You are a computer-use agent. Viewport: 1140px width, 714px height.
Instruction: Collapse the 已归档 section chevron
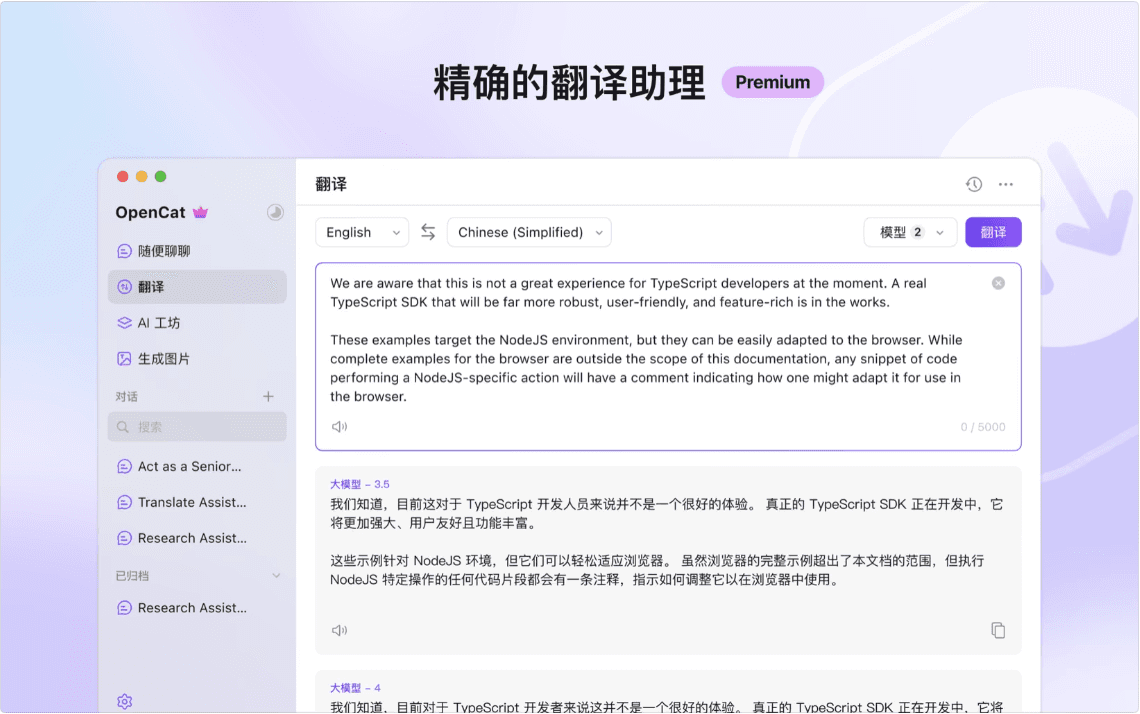point(276,576)
